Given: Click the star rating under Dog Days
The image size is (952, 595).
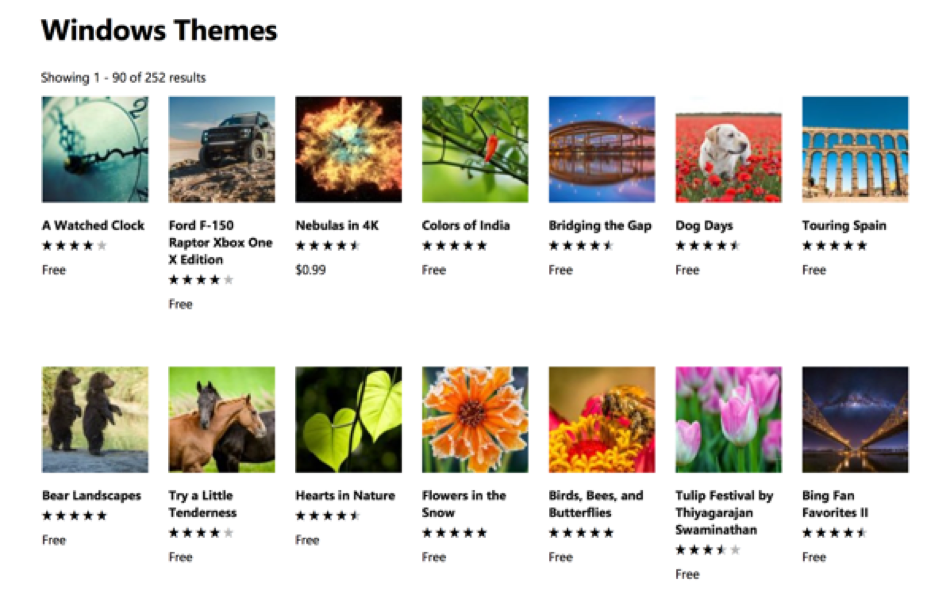Looking at the screenshot, I should point(707,246).
